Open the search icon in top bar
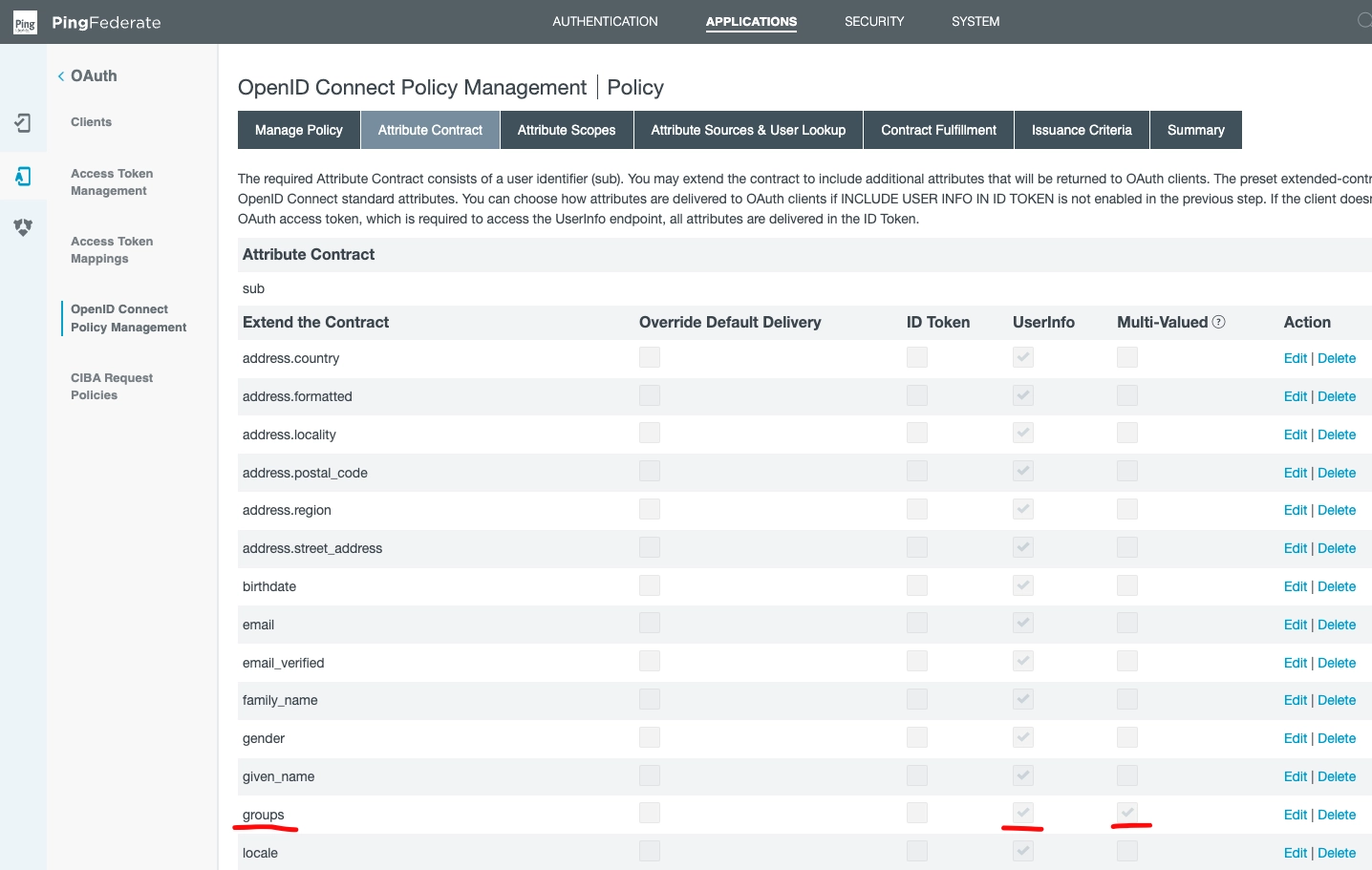Screen dimensions: 1372x870 coord(1363,20)
